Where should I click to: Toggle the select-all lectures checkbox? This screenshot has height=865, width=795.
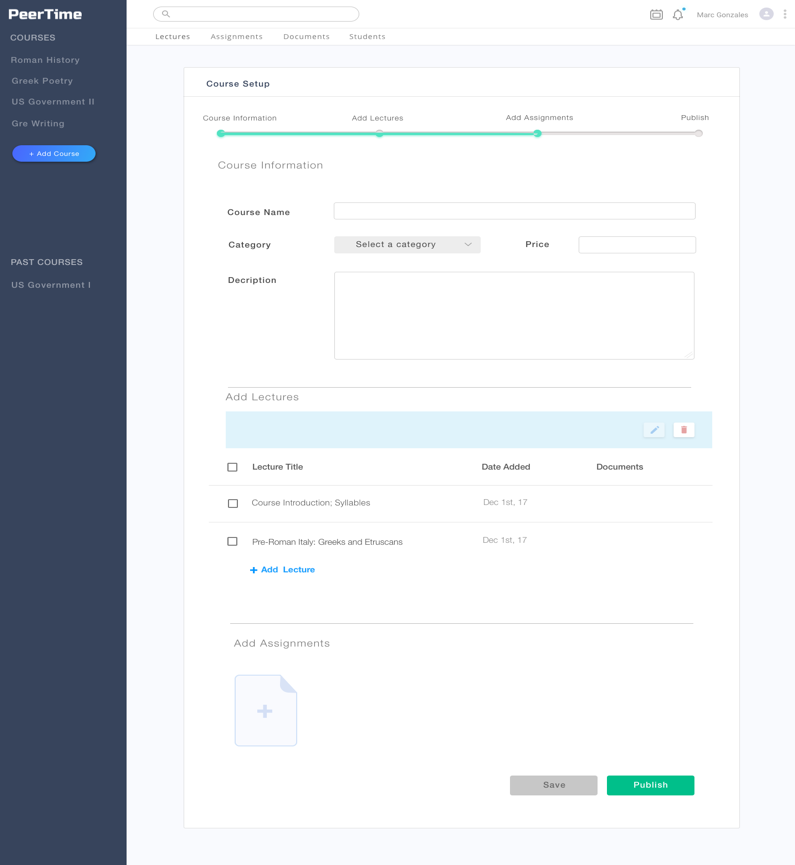click(x=233, y=467)
